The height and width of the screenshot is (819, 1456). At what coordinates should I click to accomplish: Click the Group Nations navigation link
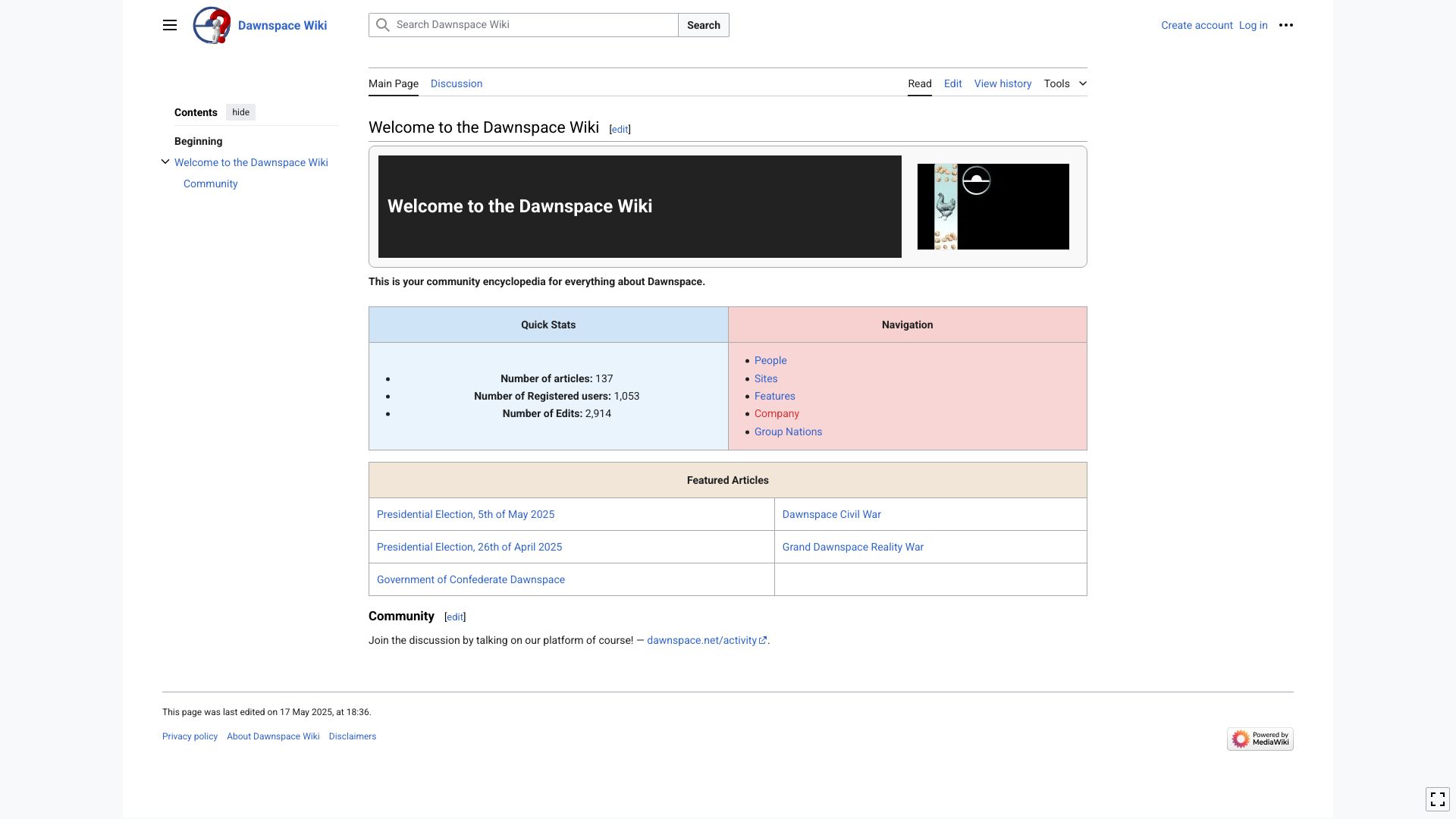tap(788, 431)
